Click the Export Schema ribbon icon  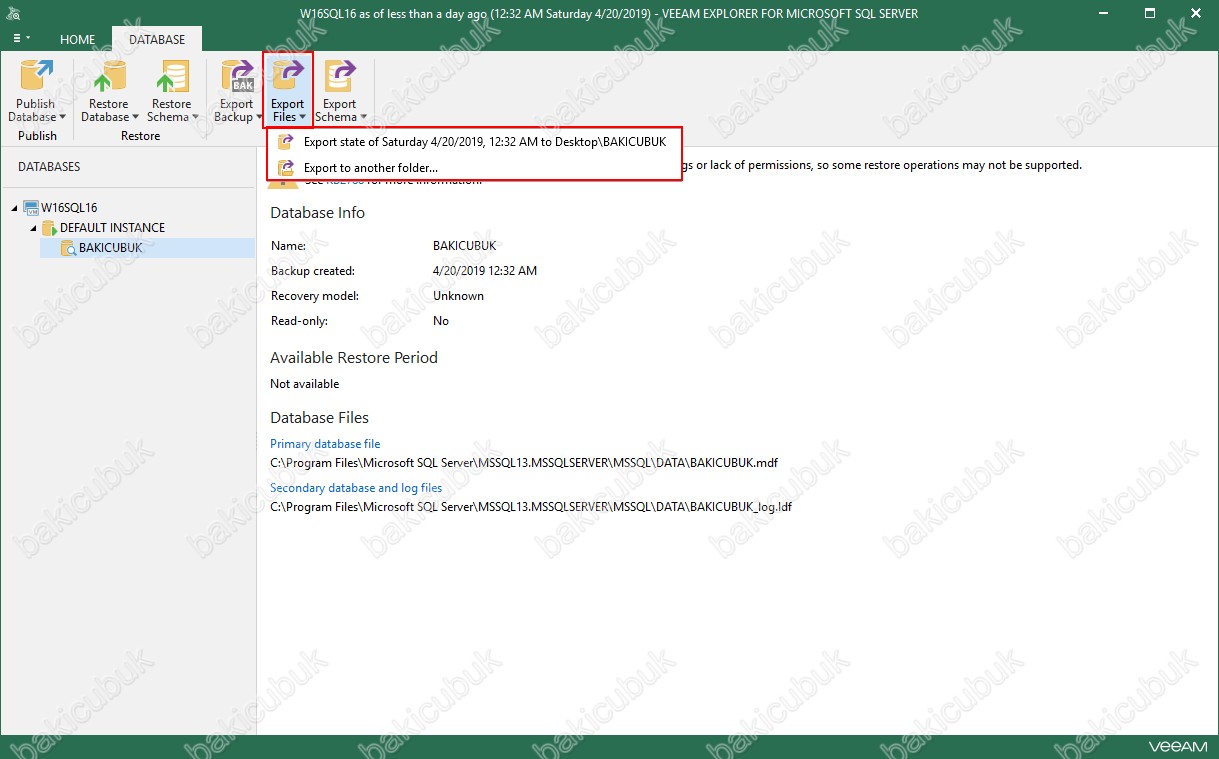point(339,77)
